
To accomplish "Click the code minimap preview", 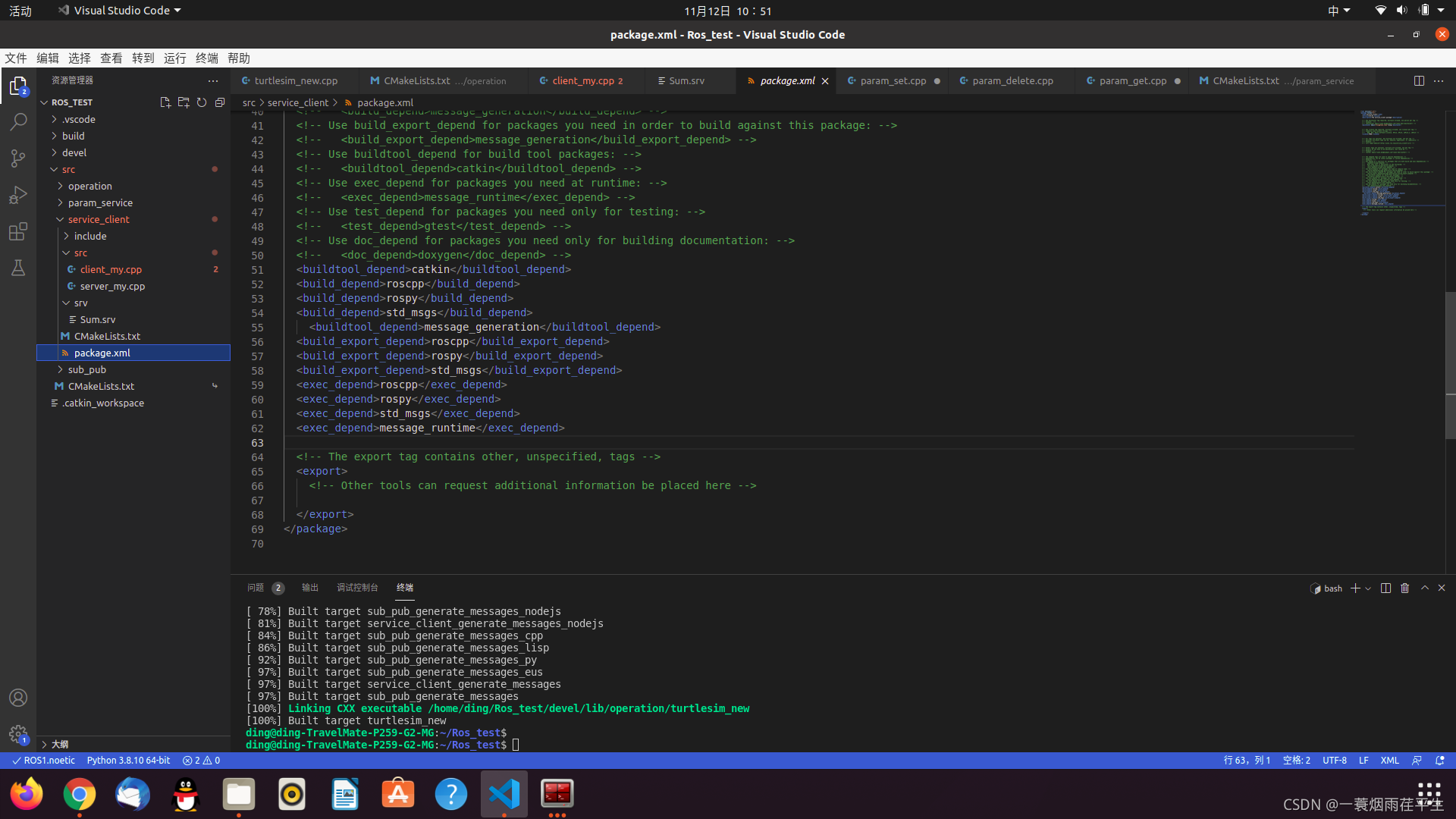I will click(1398, 163).
